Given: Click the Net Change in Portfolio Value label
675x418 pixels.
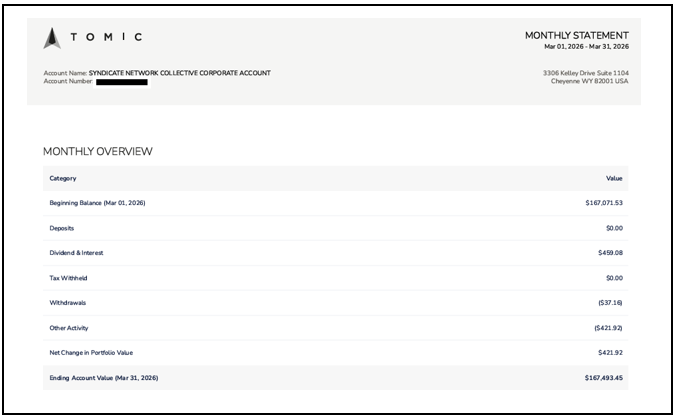Looking at the screenshot, I should [91, 353].
